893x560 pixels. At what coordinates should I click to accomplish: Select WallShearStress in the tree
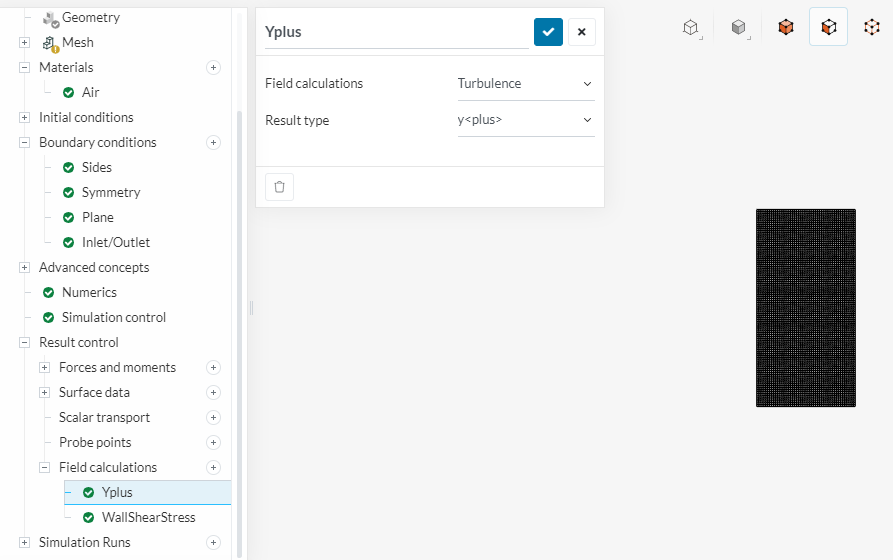click(x=148, y=517)
